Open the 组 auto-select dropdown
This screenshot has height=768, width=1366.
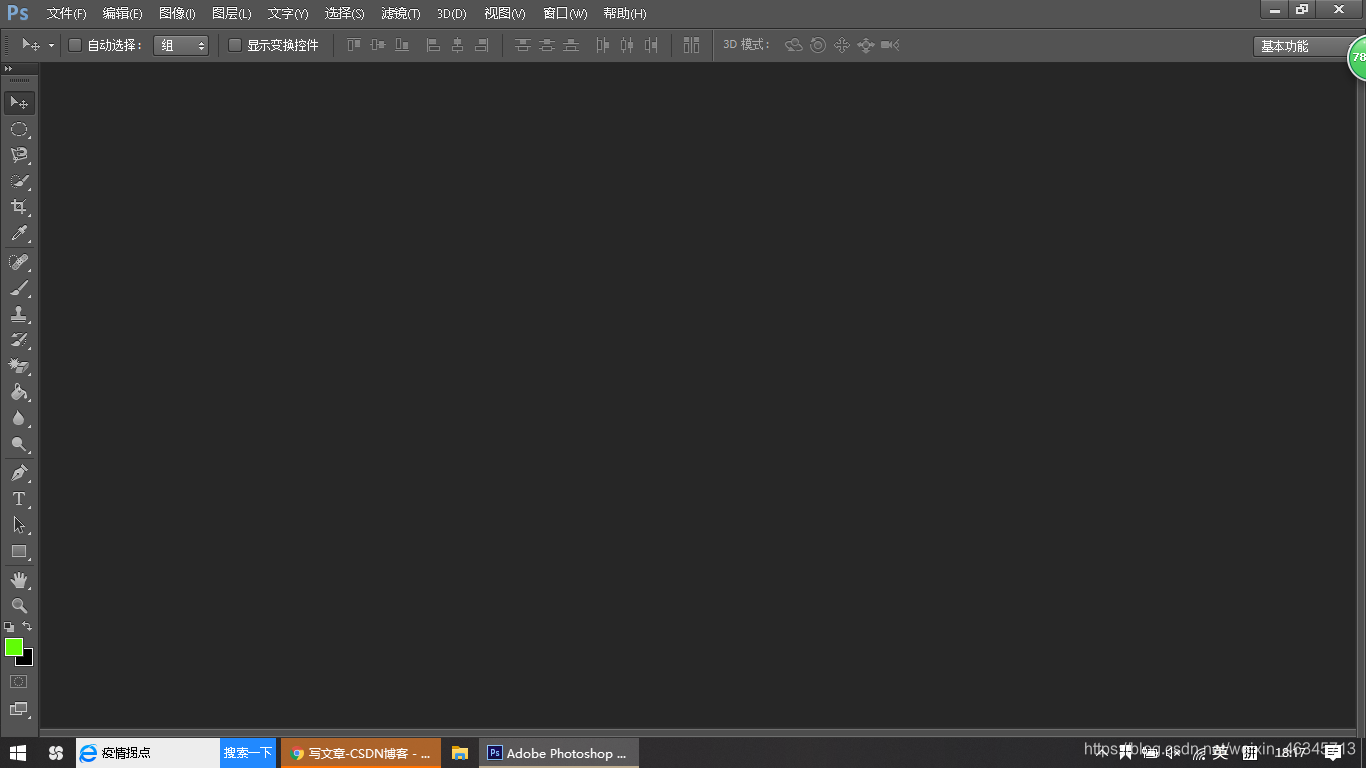(181, 45)
